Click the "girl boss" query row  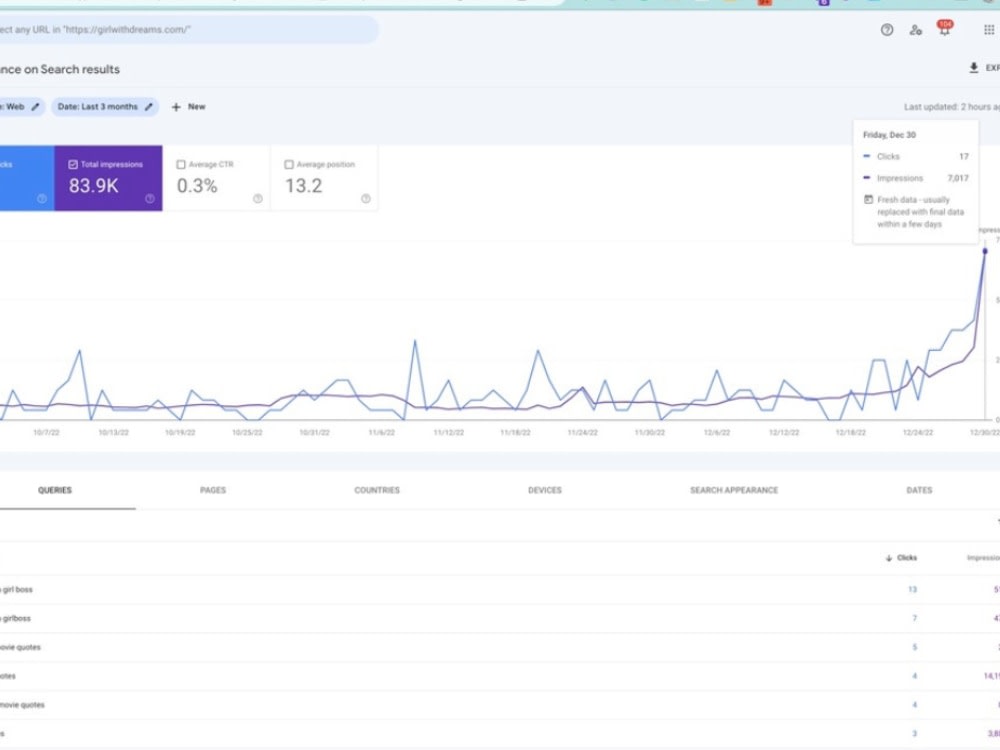tap(500, 589)
